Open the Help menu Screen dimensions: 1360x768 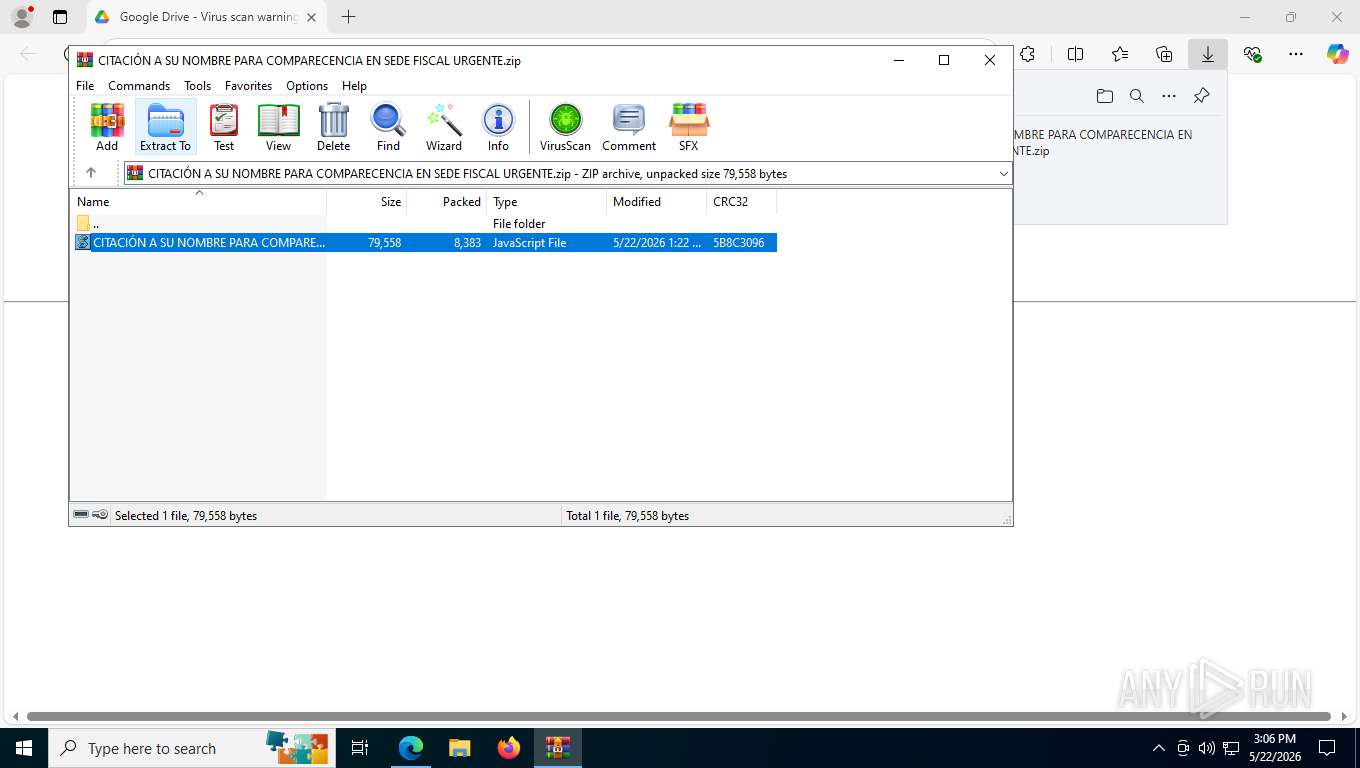point(354,86)
